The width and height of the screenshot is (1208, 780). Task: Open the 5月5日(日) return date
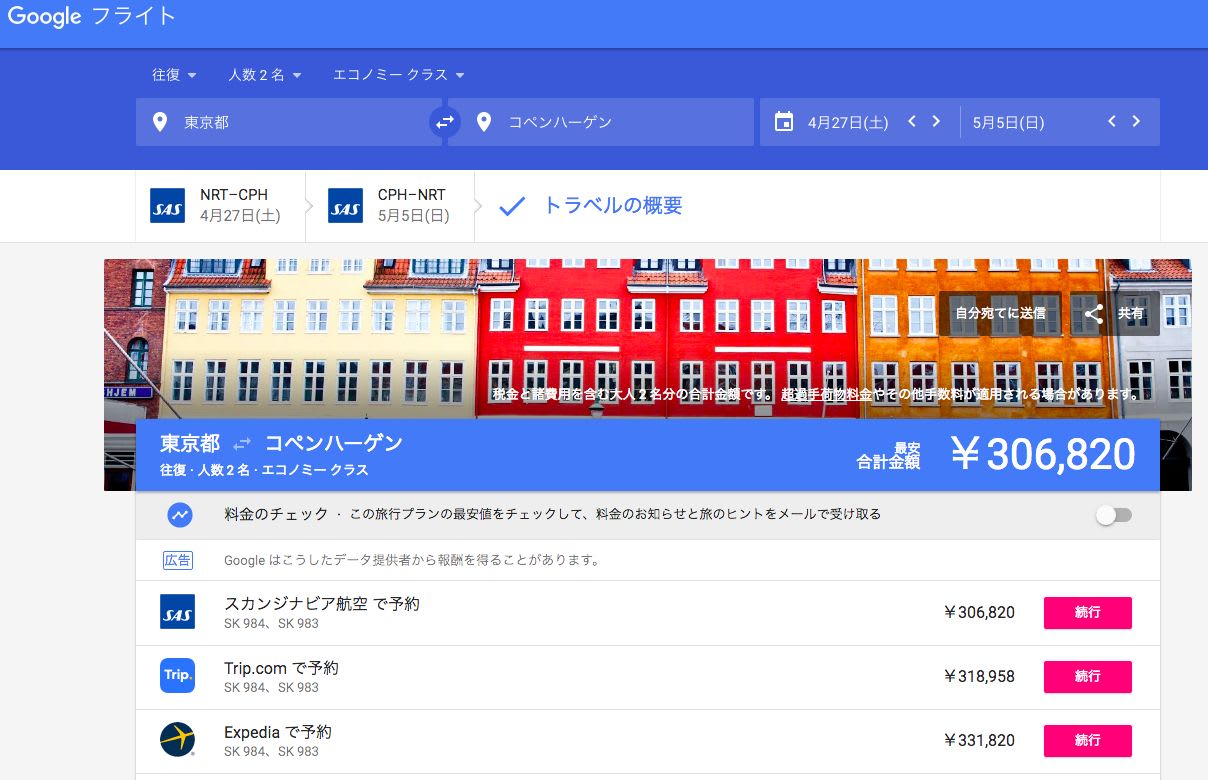pyautogui.click(x=1008, y=122)
